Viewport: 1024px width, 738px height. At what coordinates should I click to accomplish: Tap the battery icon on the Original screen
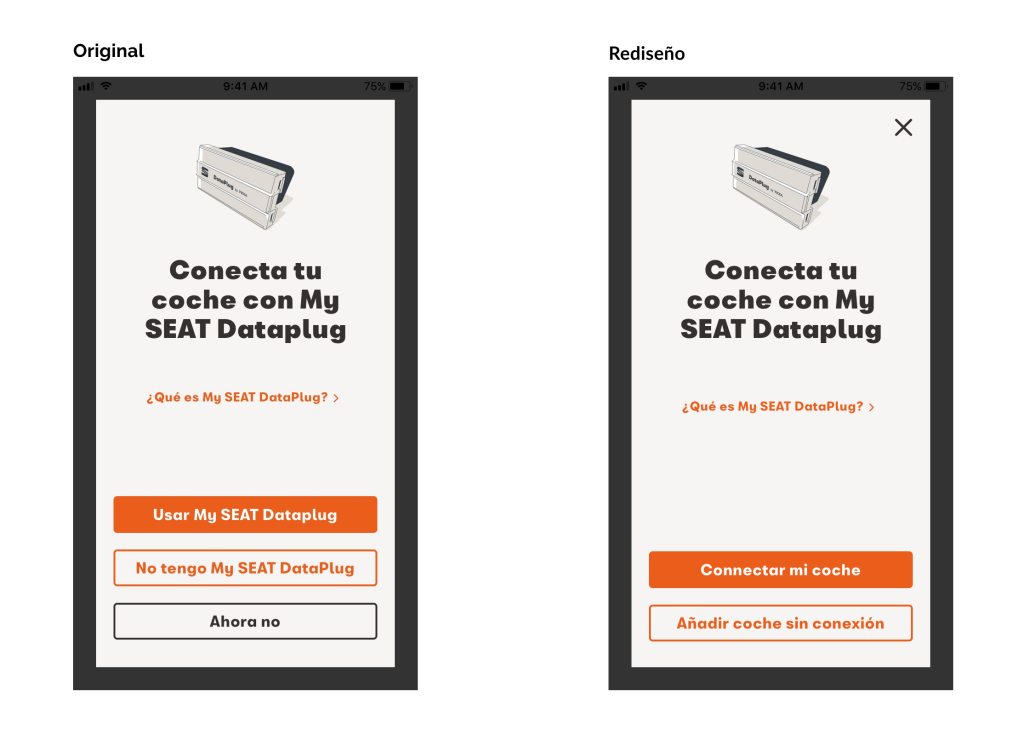pyautogui.click(x=398, y=86)
